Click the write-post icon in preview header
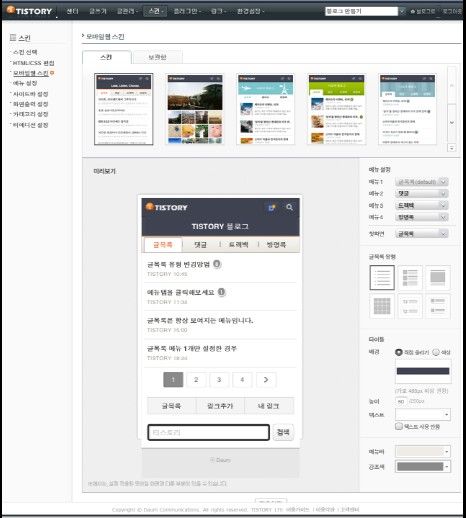466x518 pixels. click(272, 208)
